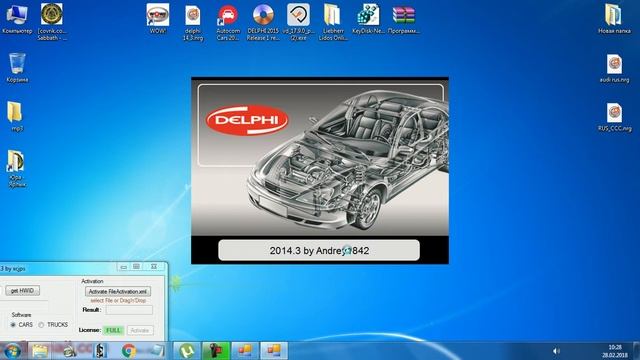Click Activate FileActivation.xml button

click(x=118, y=291)
